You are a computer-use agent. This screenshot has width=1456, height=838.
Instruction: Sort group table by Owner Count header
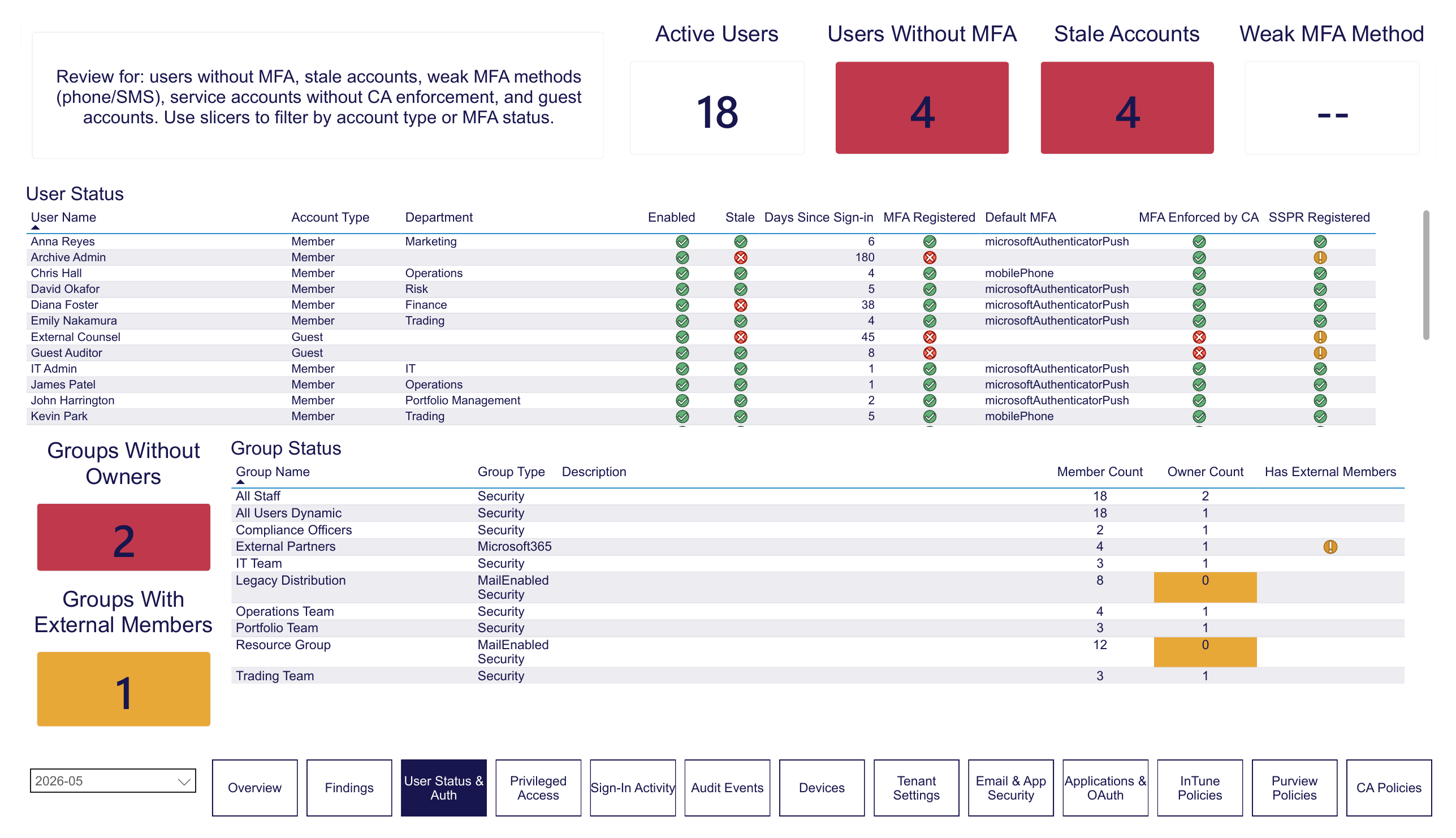pos(1204,472)
